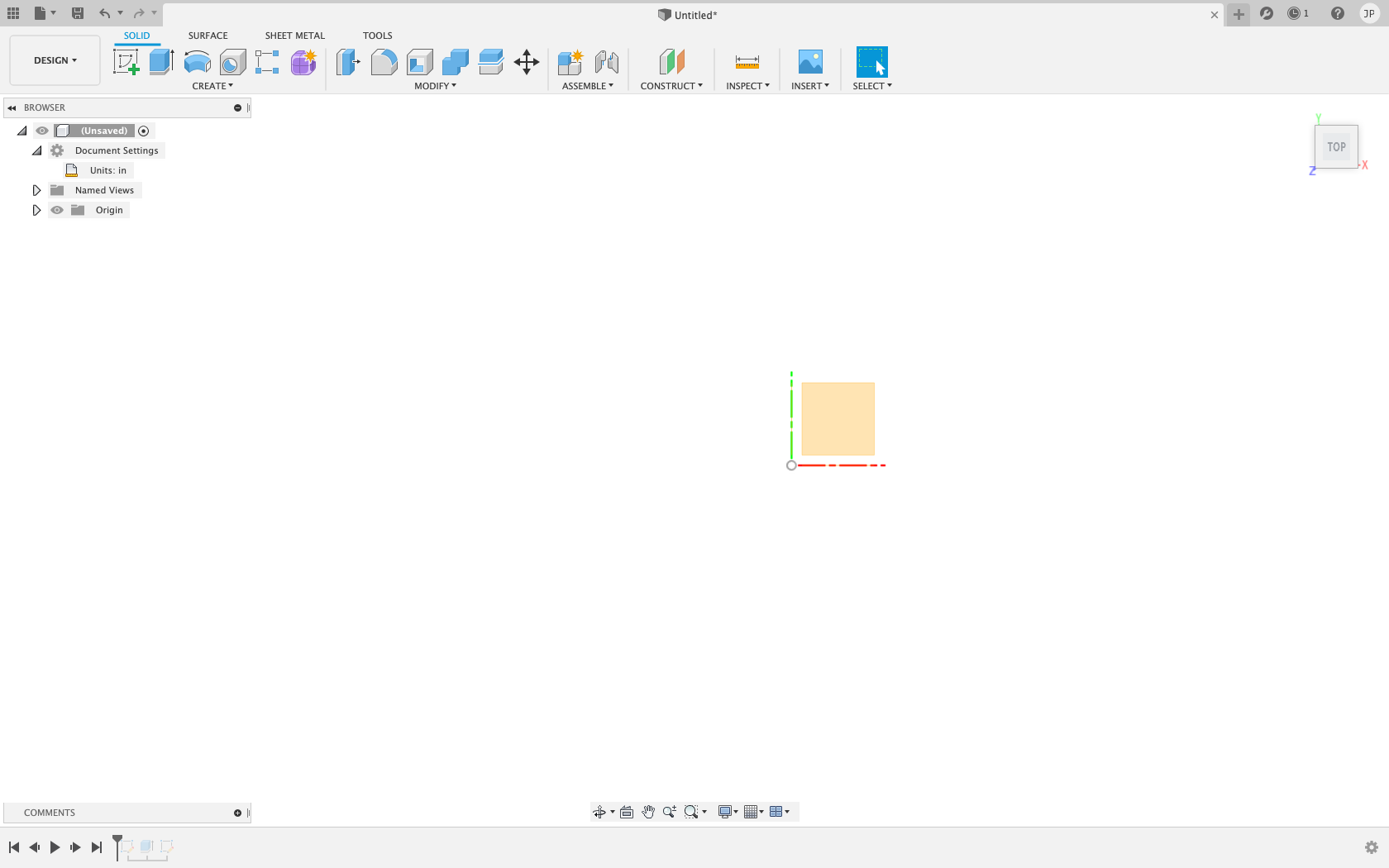Image resolution: width=1389 pixels, height=868 pixels.
Task: Open Grid and Snaps dropdown
Action: pyautogui.click(x=754, y=812)
